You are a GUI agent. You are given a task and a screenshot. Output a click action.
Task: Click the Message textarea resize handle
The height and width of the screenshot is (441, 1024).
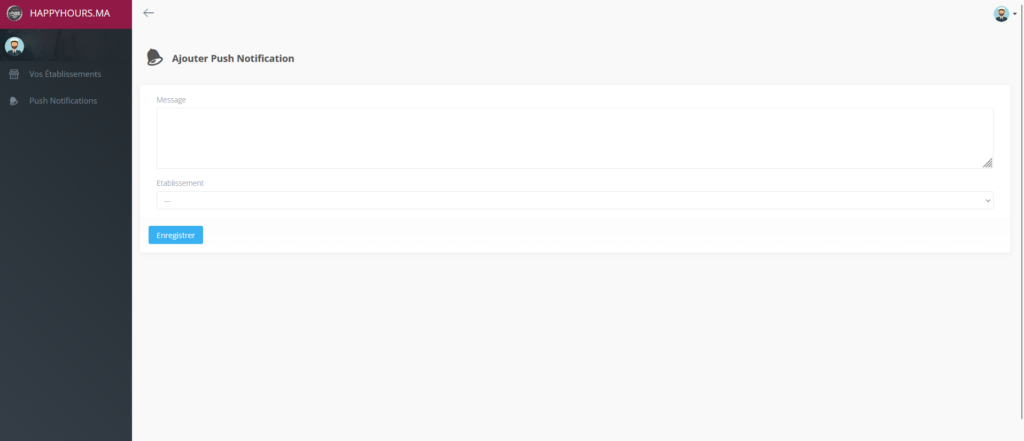(987, 162)
